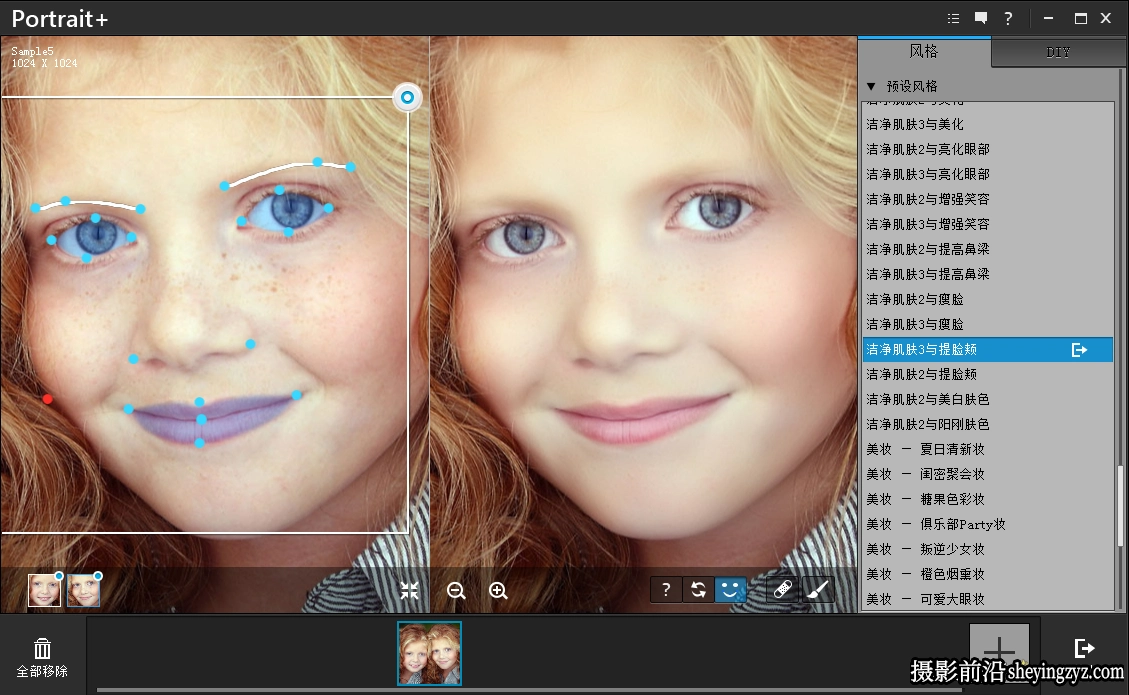This screenshot has width=1129, height=695.
Task: Choose preset 洁净肌肤3与亮化眼部
Action: click(x=988, y=174)
